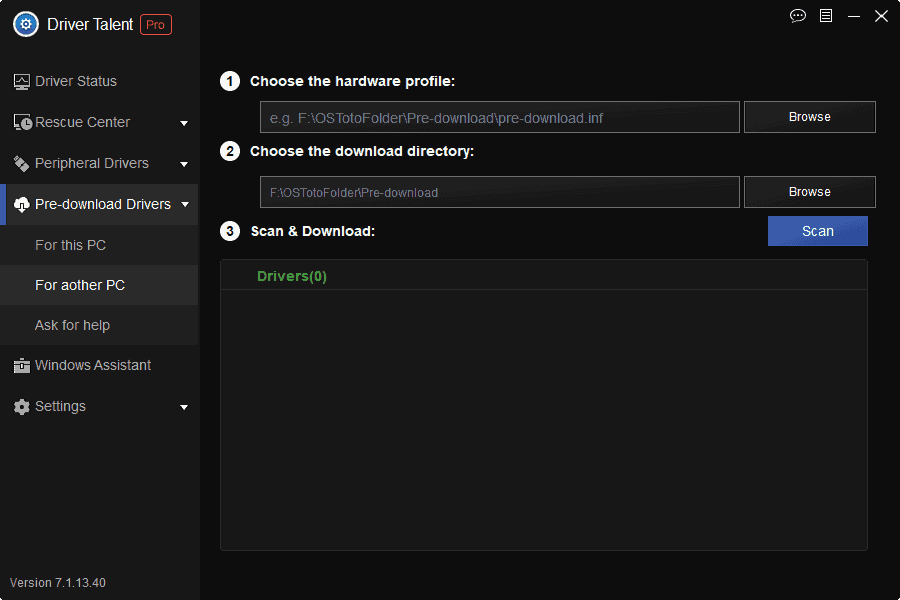The width and height of the screenshot is (900, 600).
Task: Select the Peripheral Drivers plug icon
Action: pyautogui.click(x=21, y=163)
